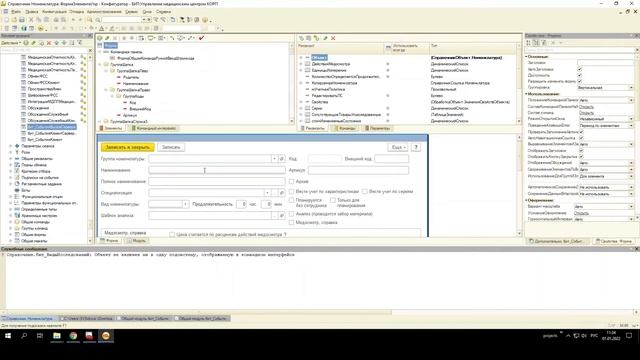Screen dimensions: 640x360
Task: Click Открыть link for УсловноеОформление property
Action: (582, 213)
